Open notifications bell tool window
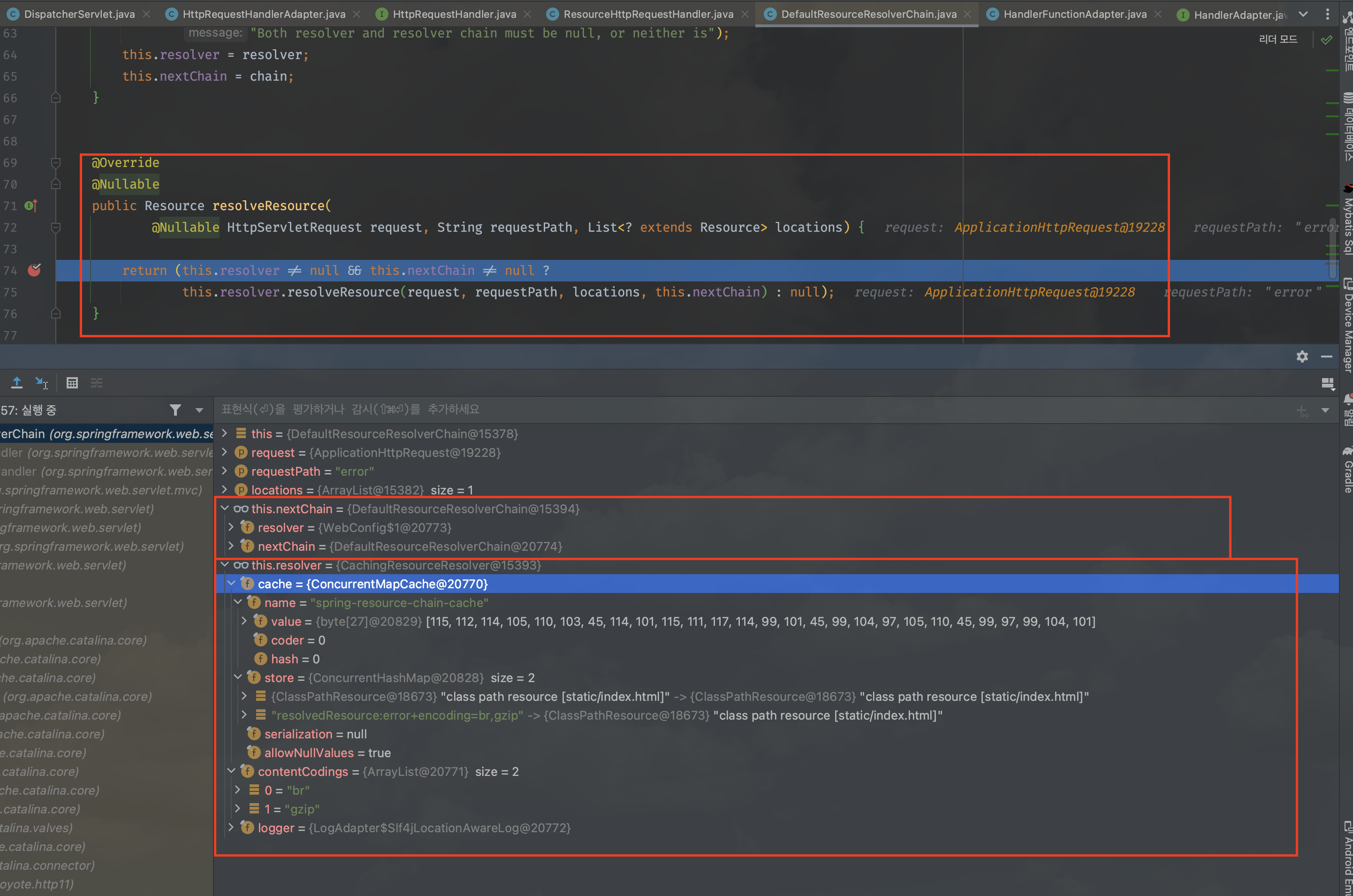The image size is (1353, 896). click(x=1347, y=409)
